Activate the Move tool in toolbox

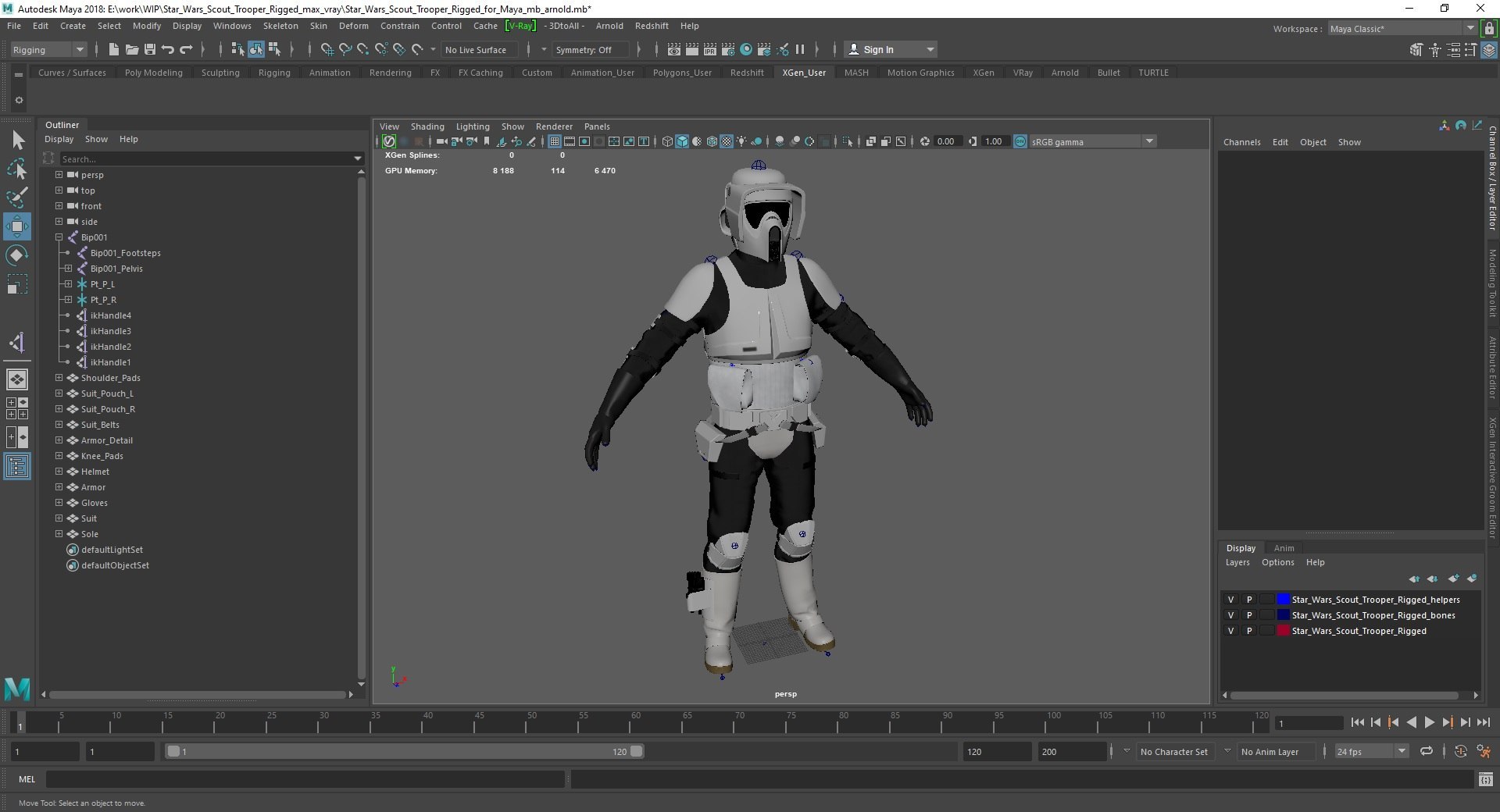tap(17, 226)
